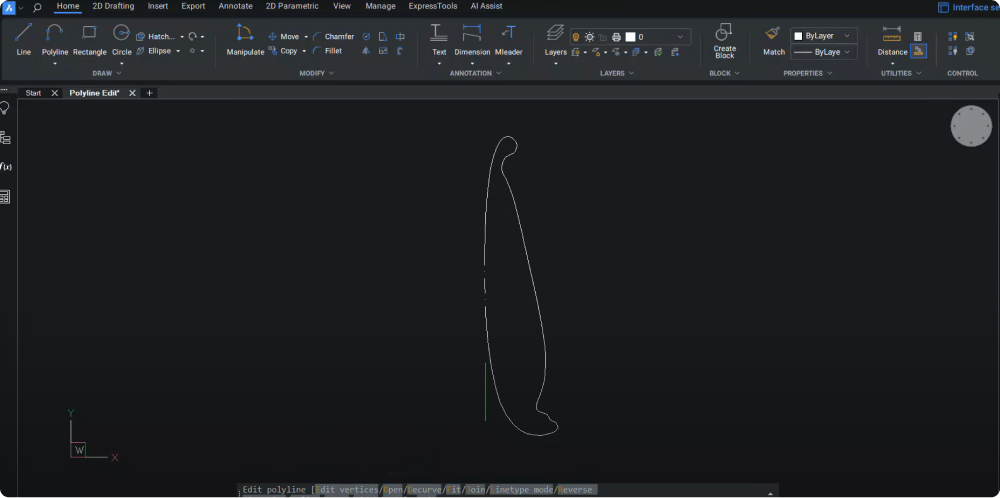Select the Rectangle tool
This screenshot has height=498, width=1000.
click(89, 34)
